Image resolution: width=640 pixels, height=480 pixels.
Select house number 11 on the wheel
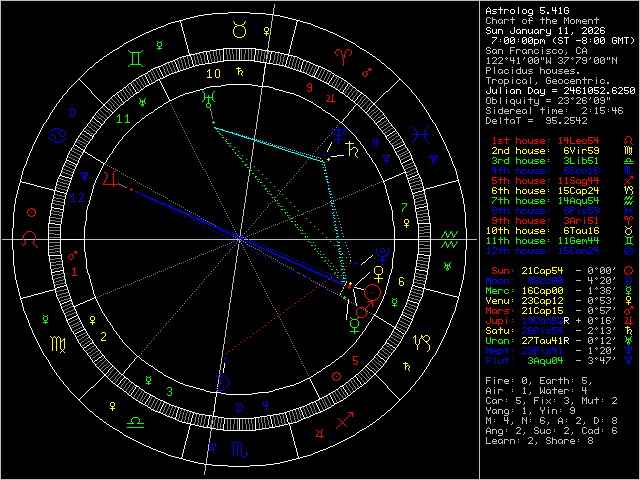tap(123, 119)
